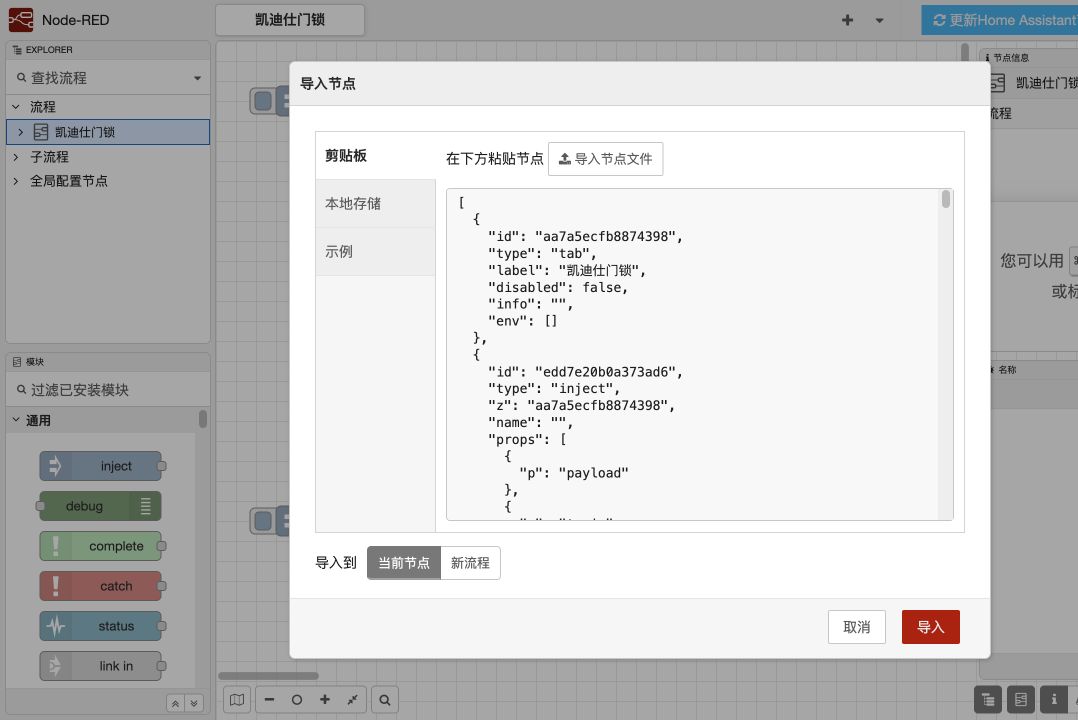
Task: Switch to the 剪贴板 import tab
Action: [x=375, y=155]
